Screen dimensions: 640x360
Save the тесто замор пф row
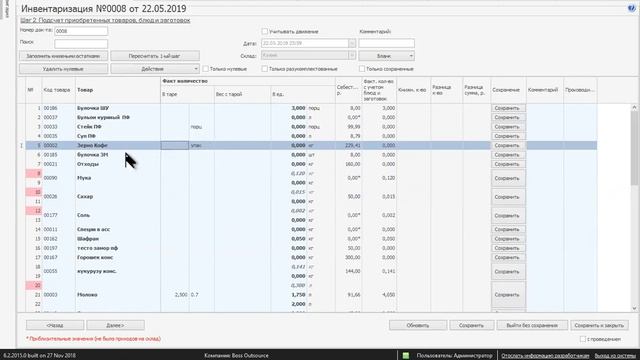click(508, 248)
